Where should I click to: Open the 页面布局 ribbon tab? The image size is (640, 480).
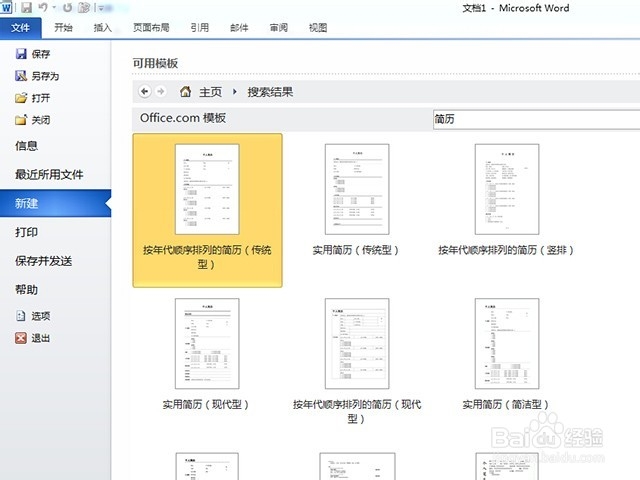click(151, 27)
